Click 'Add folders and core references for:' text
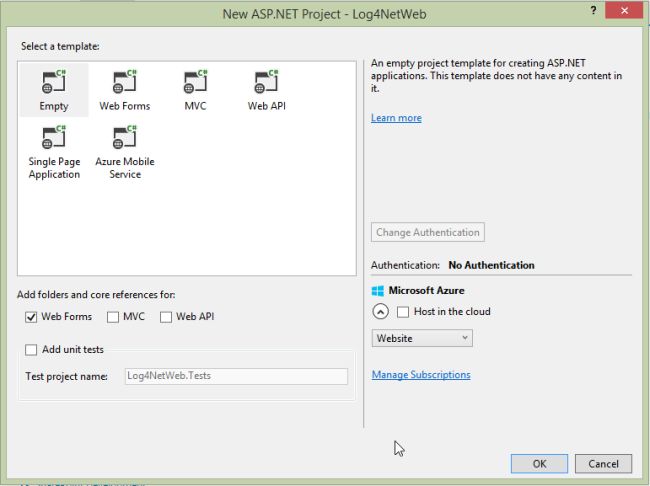650x486 pixels. pyautogui.click(x=96, y=295)
